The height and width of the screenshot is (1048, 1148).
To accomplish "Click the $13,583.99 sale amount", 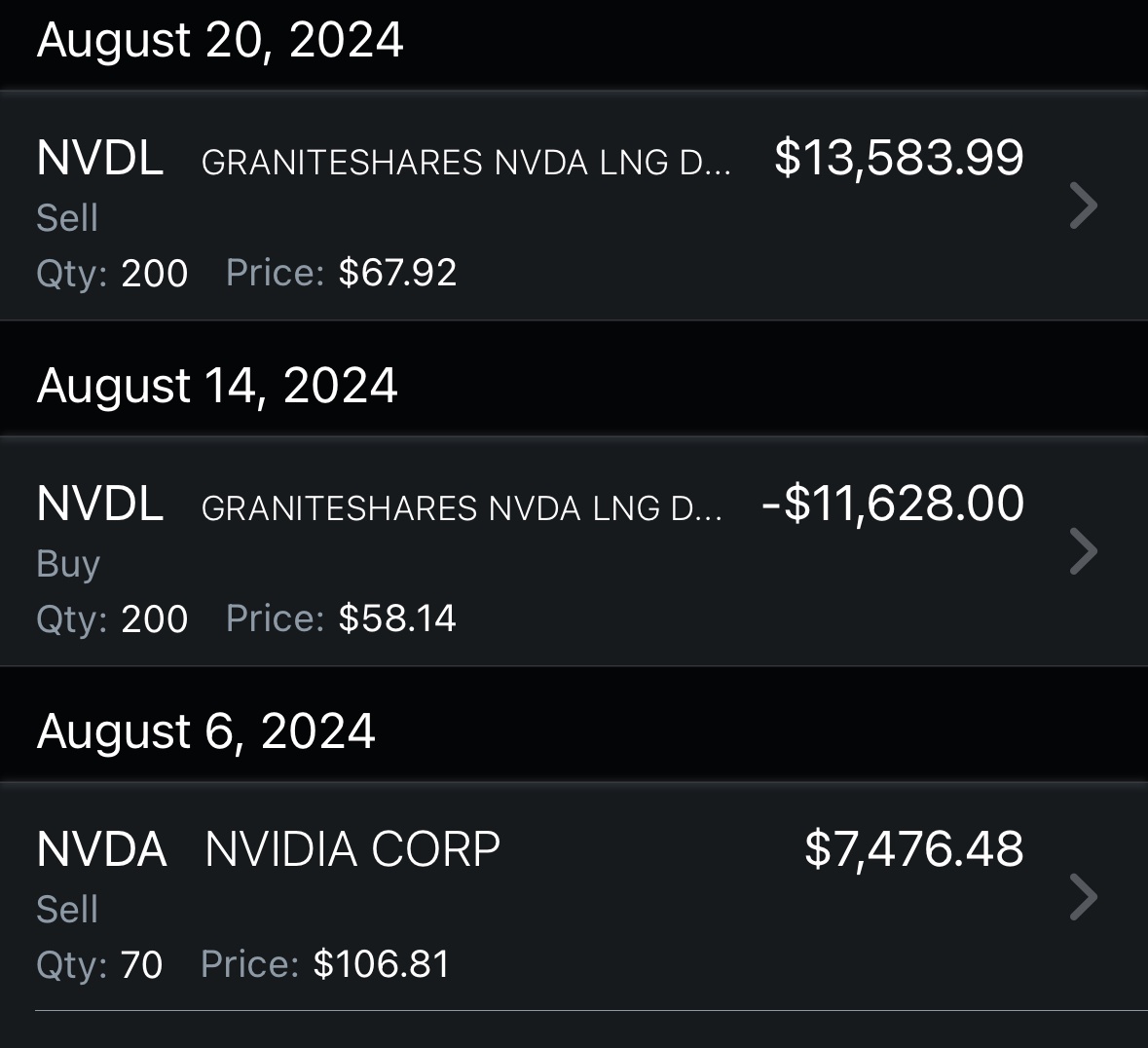I will [x=899, y=158].
